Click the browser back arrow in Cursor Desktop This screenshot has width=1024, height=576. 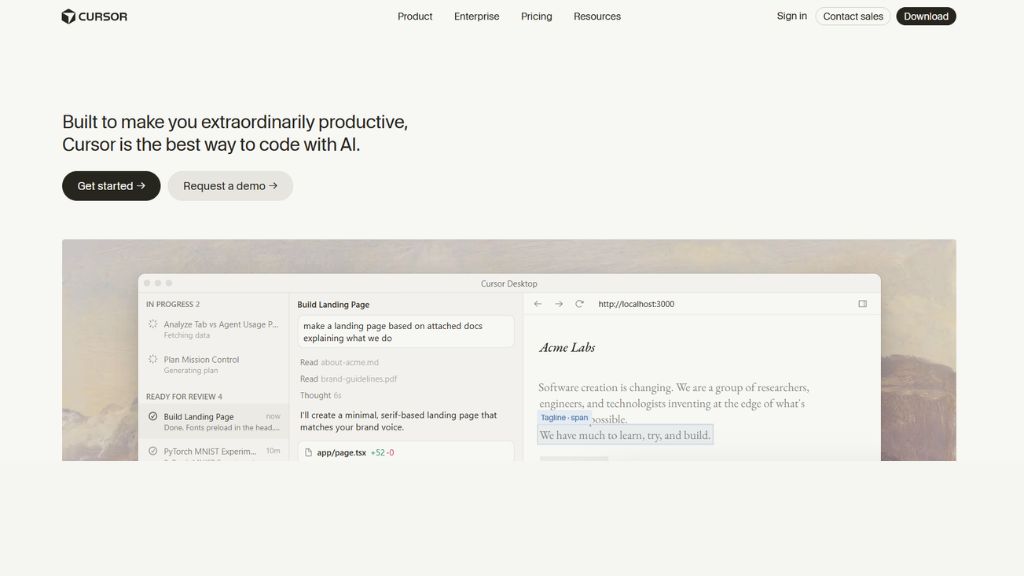537,304
